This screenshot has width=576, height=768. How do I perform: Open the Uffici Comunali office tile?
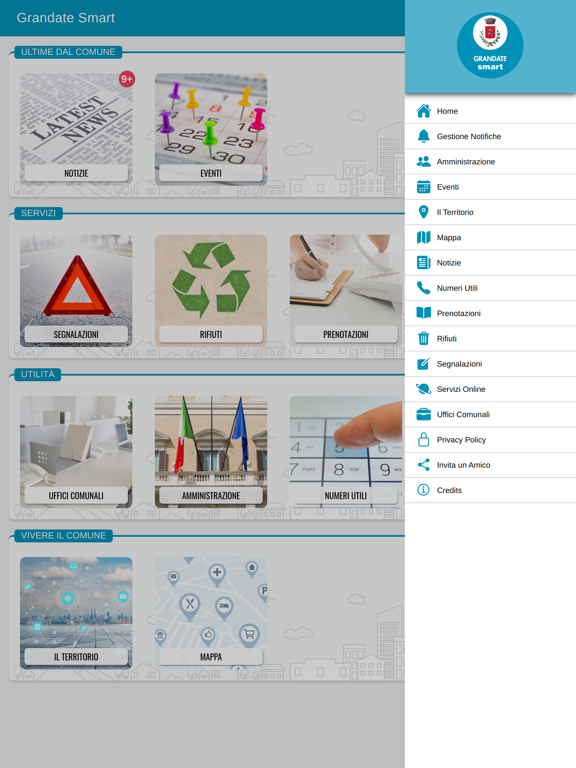76,452
